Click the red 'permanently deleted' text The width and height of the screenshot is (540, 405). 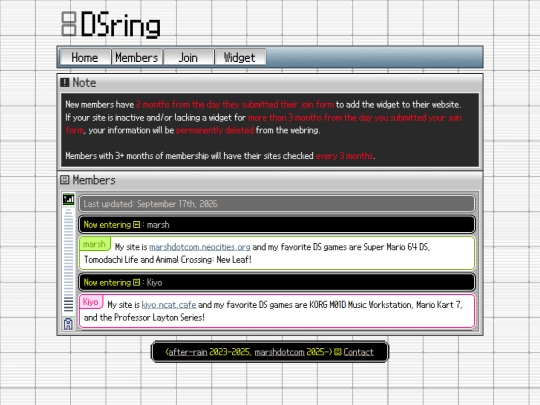coord(215,130)
